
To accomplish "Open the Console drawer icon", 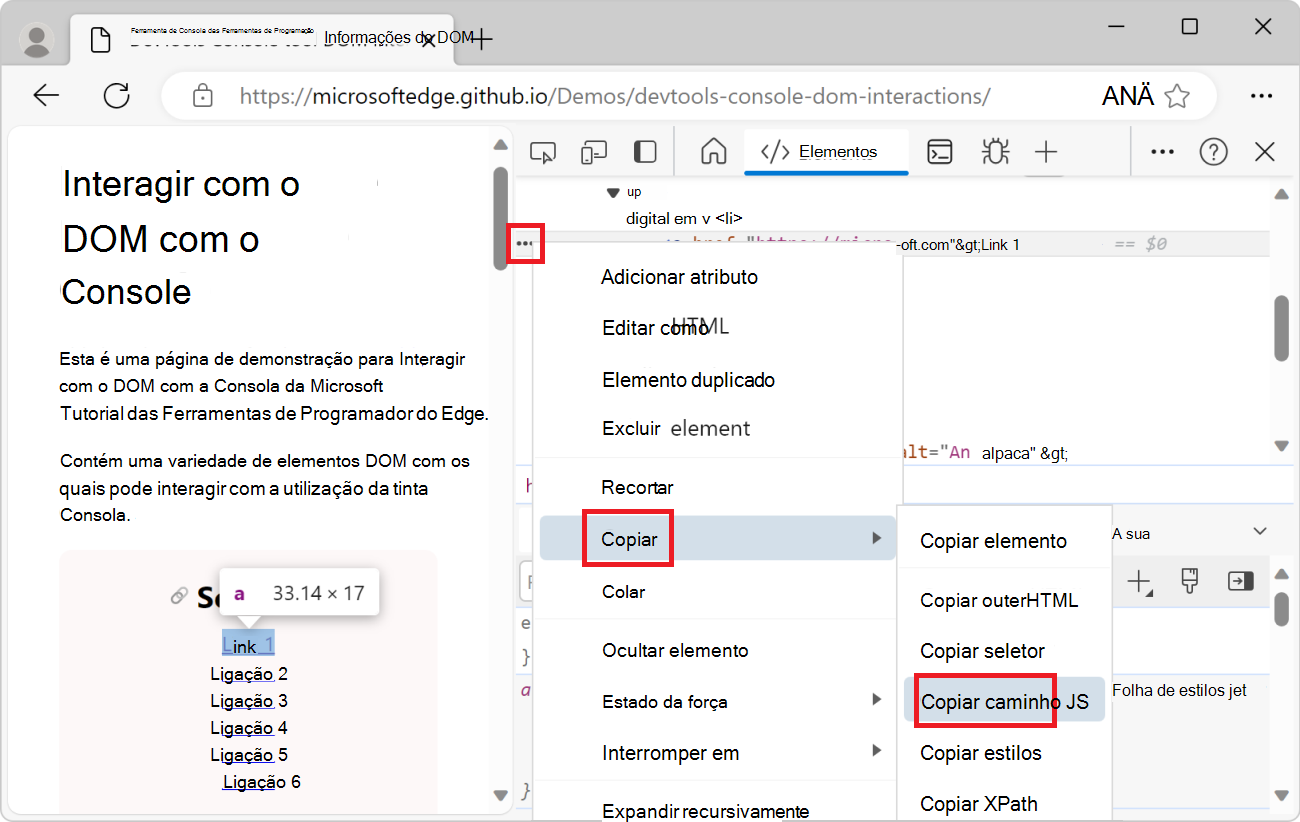I will (939, 151).
